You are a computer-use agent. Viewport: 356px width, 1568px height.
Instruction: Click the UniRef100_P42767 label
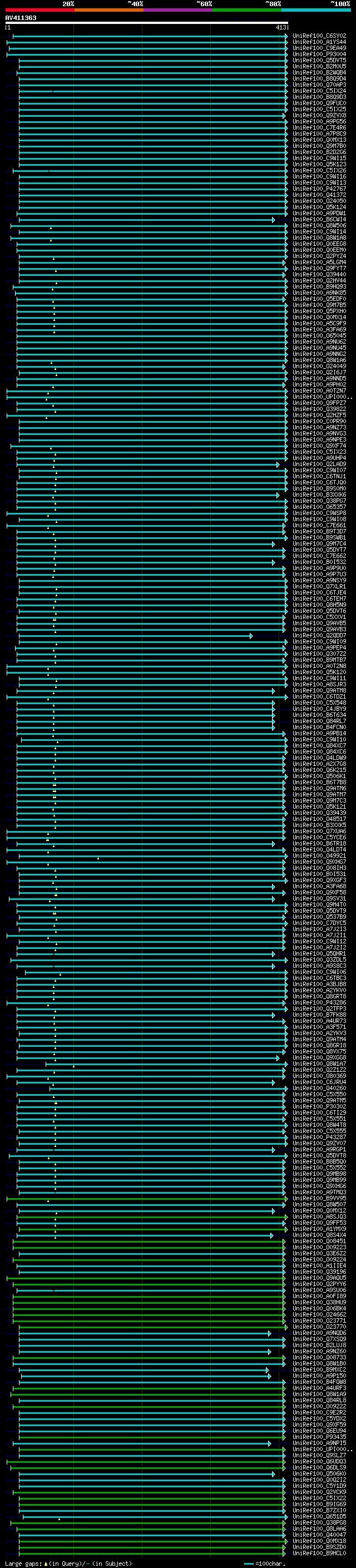click(x=319, y=189)
